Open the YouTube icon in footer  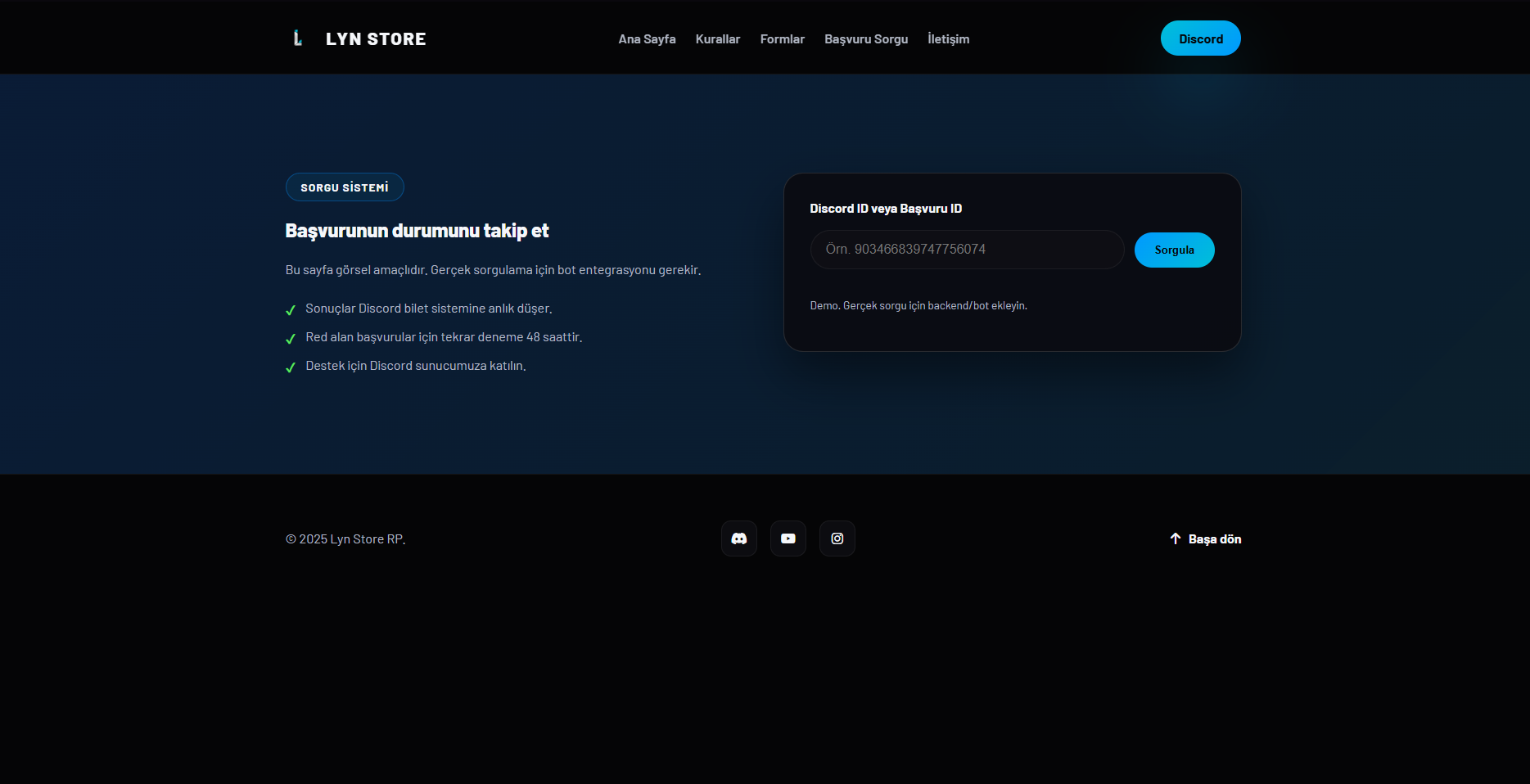coord(788,538)
